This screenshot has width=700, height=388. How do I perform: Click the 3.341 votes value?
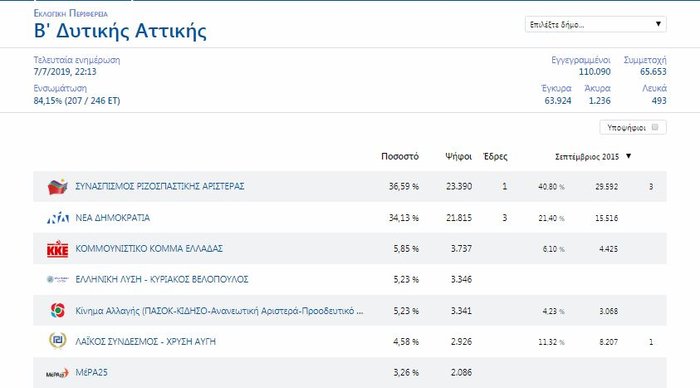[461, 311]
